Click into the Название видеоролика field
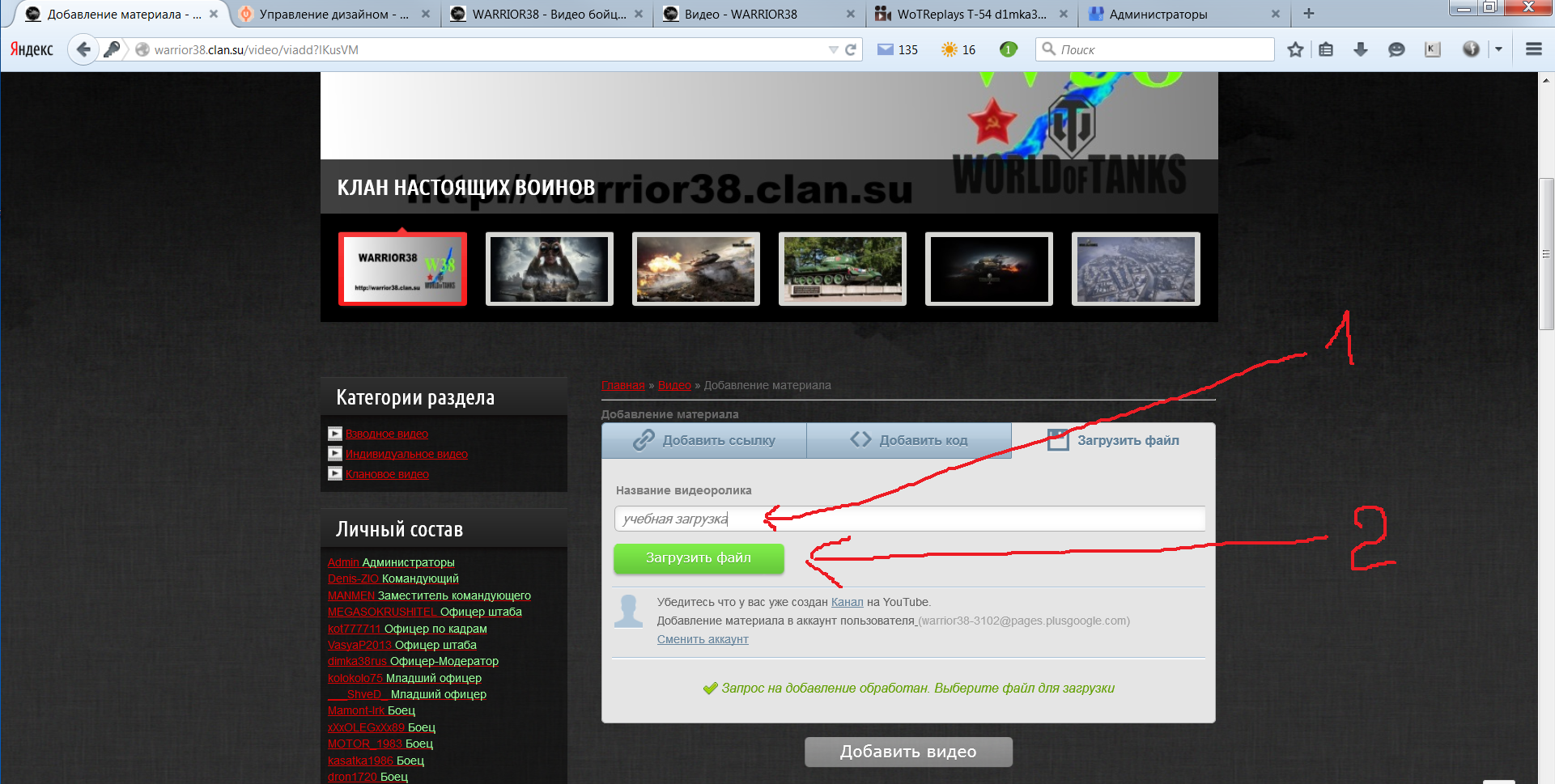Image resolution: width=1555 pixels, height=784 pixels. pos(909,519)
